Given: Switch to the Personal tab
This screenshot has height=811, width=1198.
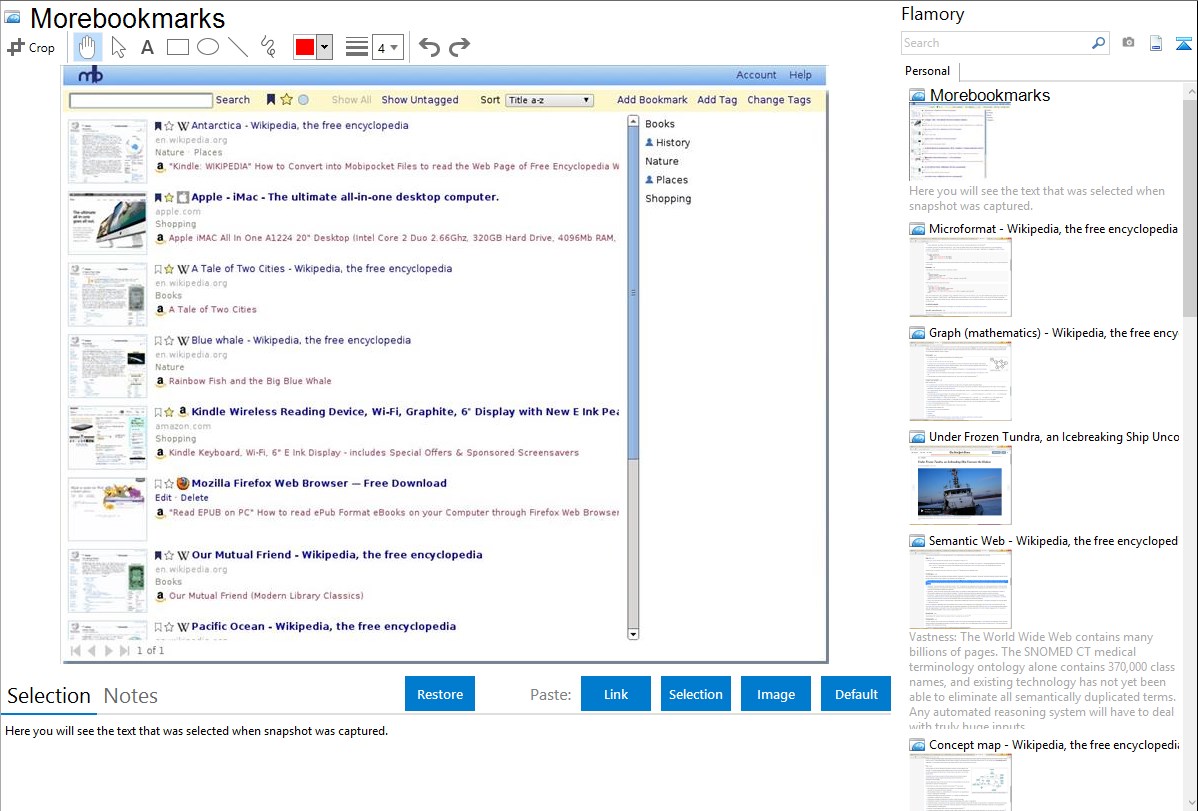Looking at the screenshot, I should click(928, 71).
